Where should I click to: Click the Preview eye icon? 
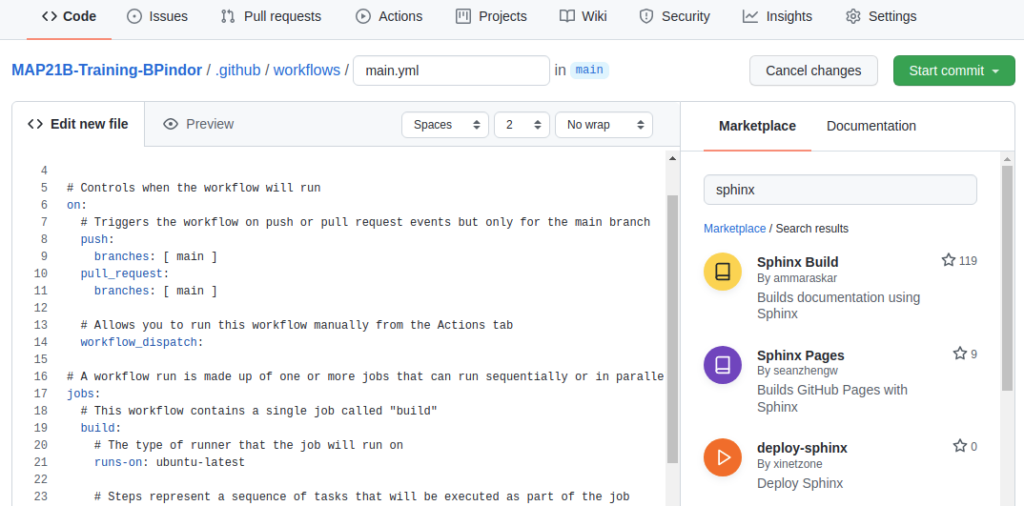click(x=170, y=124)
